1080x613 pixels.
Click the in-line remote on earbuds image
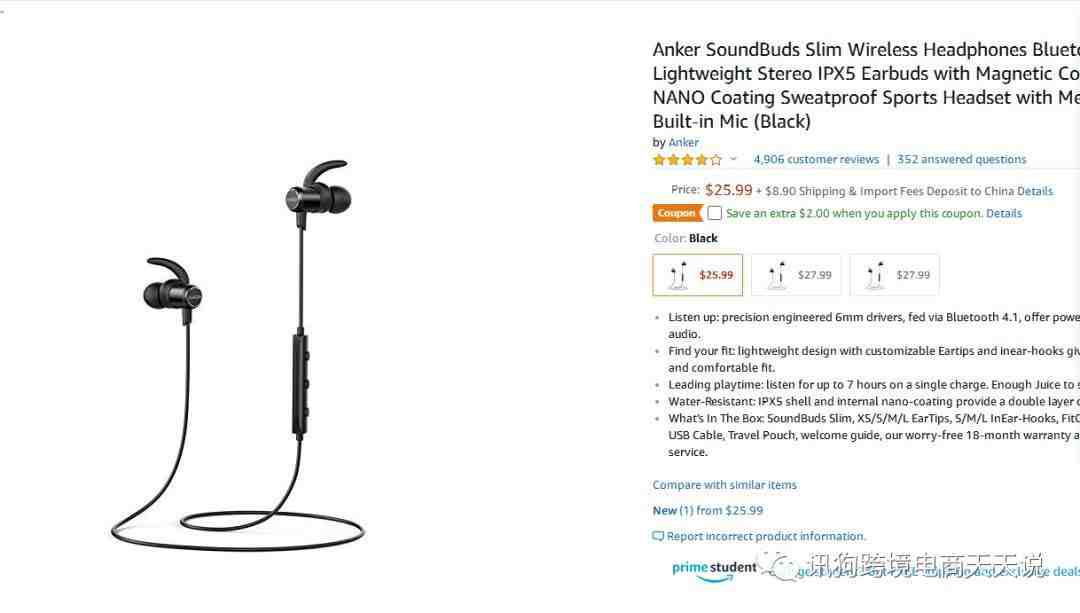(x=300, y=384)
